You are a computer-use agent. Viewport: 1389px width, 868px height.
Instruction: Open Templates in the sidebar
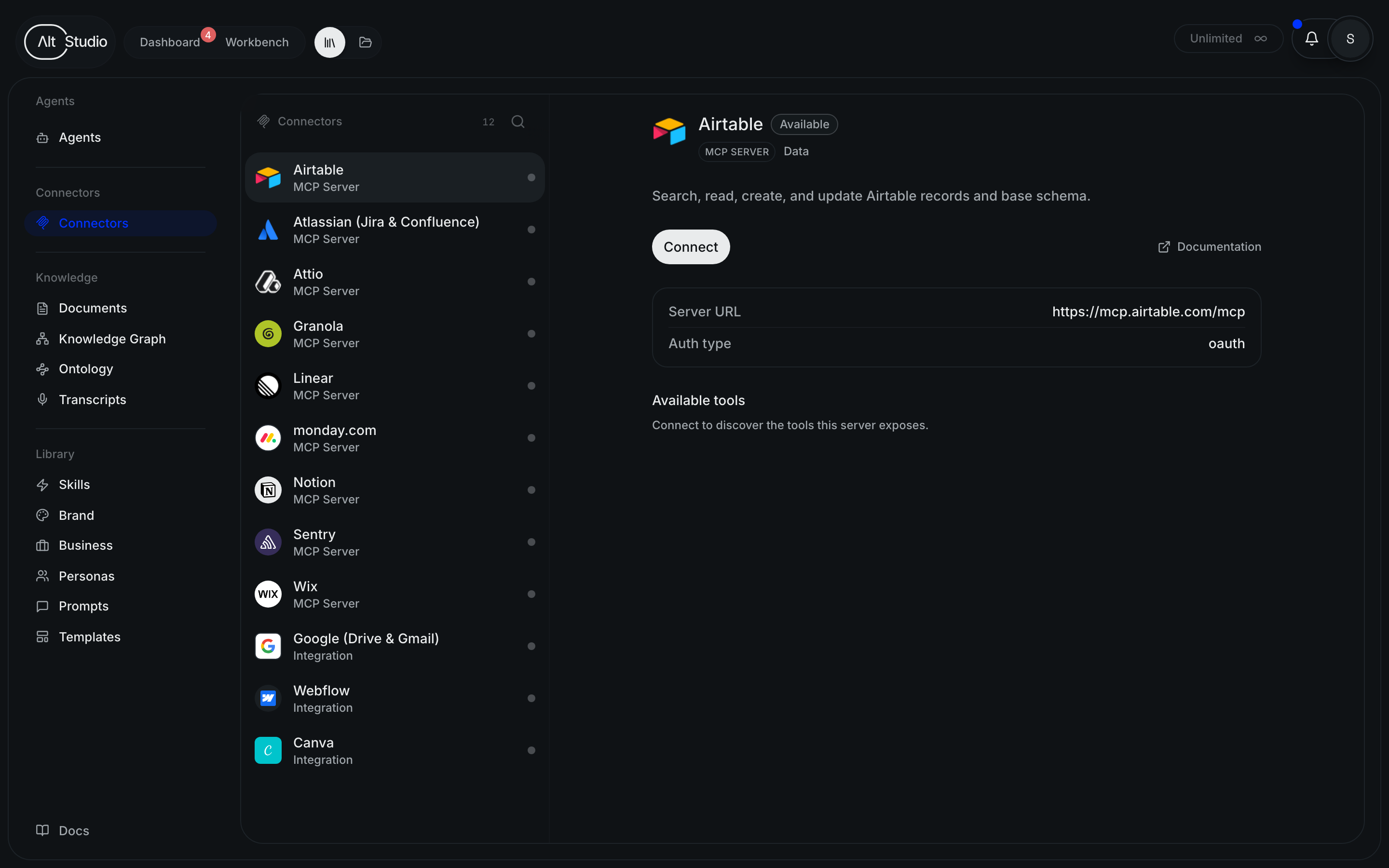coord(121,637)
